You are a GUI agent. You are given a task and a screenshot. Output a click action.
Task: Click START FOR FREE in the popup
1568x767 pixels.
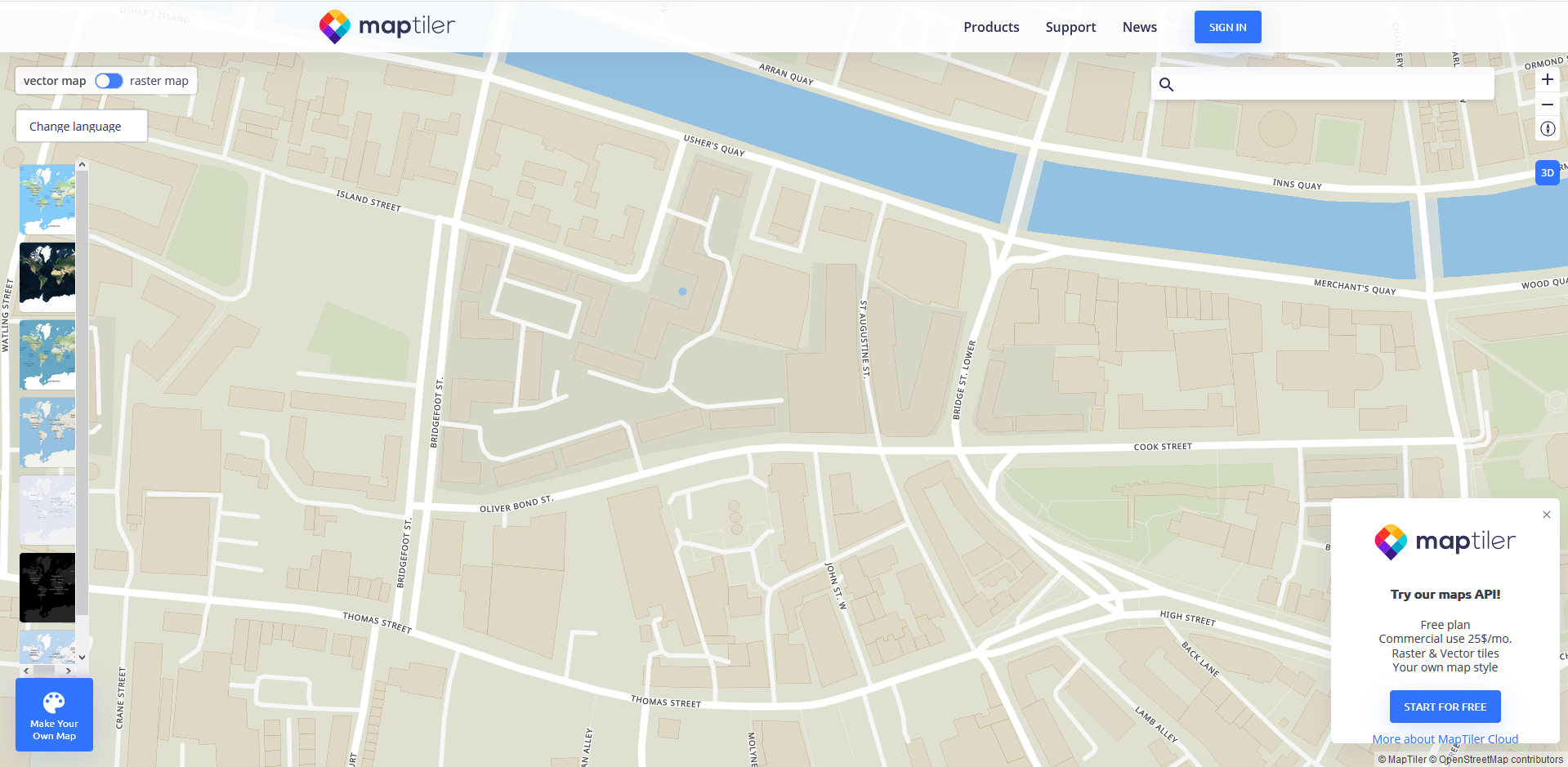point(1444,706)
